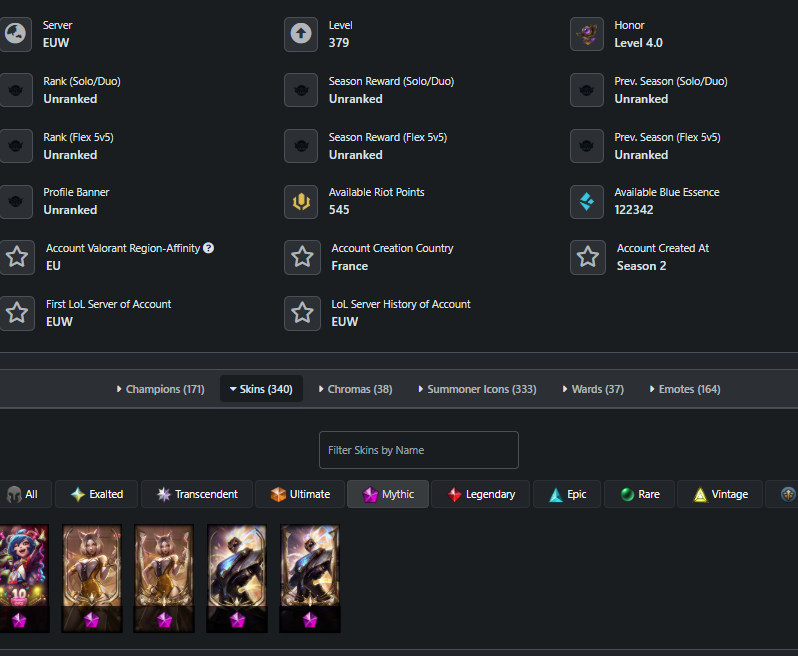This screenshot has height=656, width=798.
Task: Click the Rank (Flex 5v5) emblem icon
Action: click(x=15, y=146)
